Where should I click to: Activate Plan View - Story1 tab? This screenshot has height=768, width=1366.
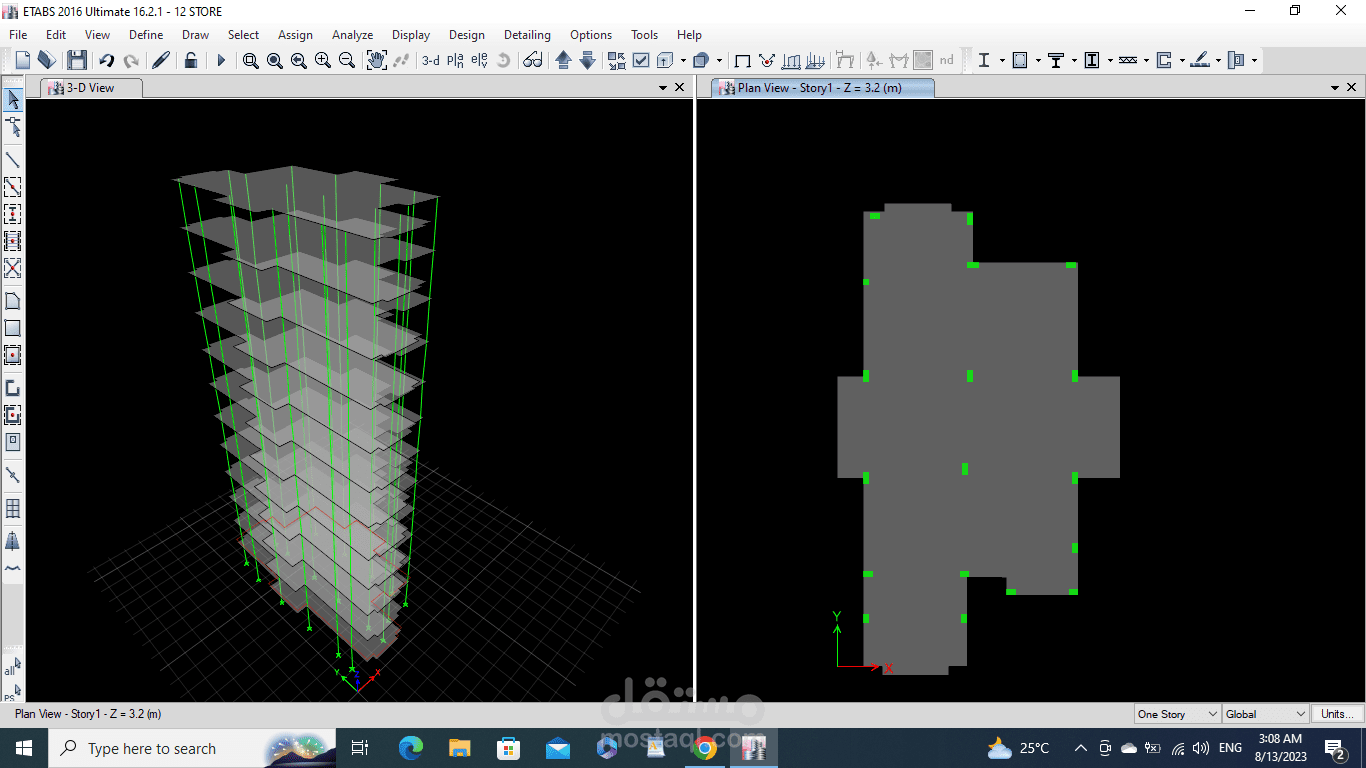[823, 88]
